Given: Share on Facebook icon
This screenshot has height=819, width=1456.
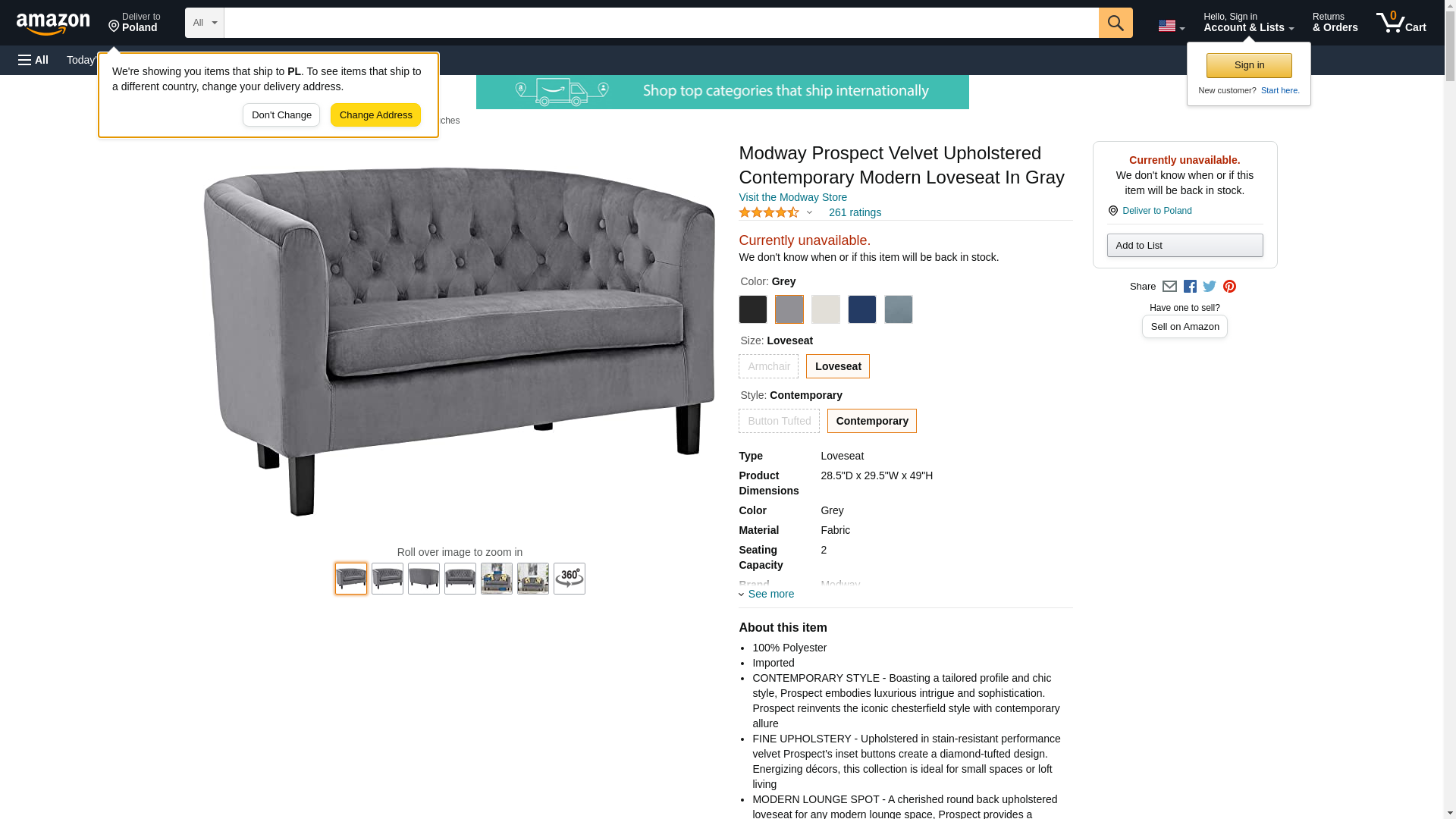Looking at the screenshot, I should point(1189,287).
